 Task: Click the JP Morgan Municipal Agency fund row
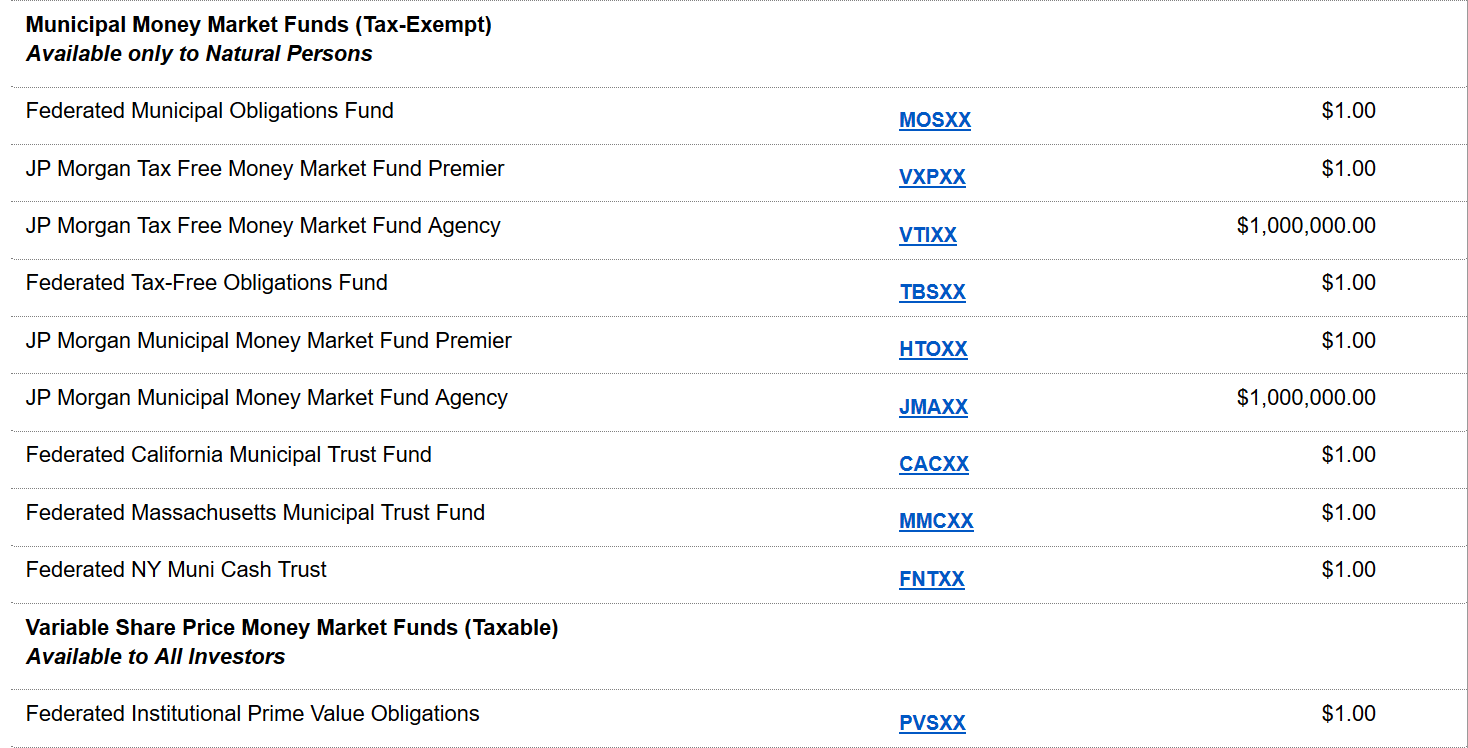[266, 396]
